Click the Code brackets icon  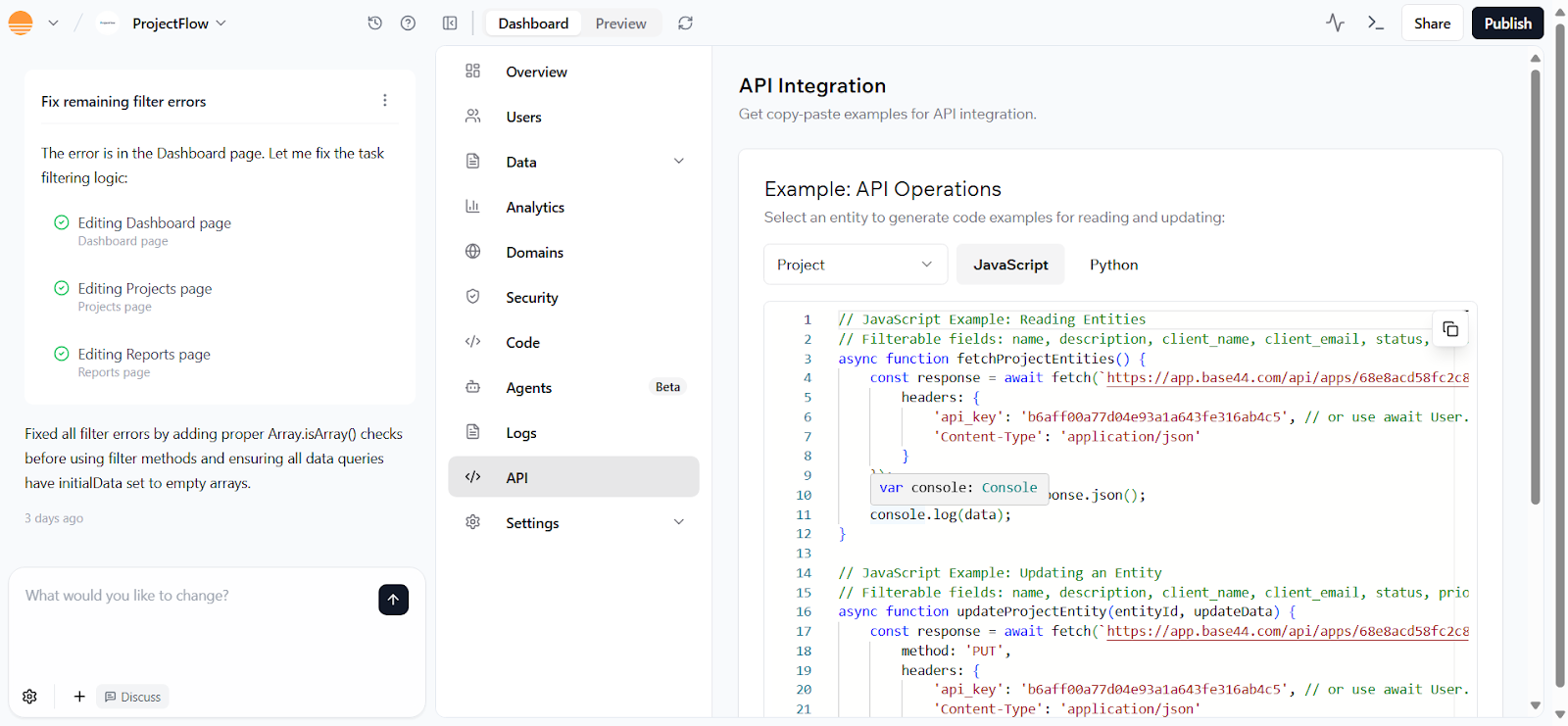click(x=472, y=341)
